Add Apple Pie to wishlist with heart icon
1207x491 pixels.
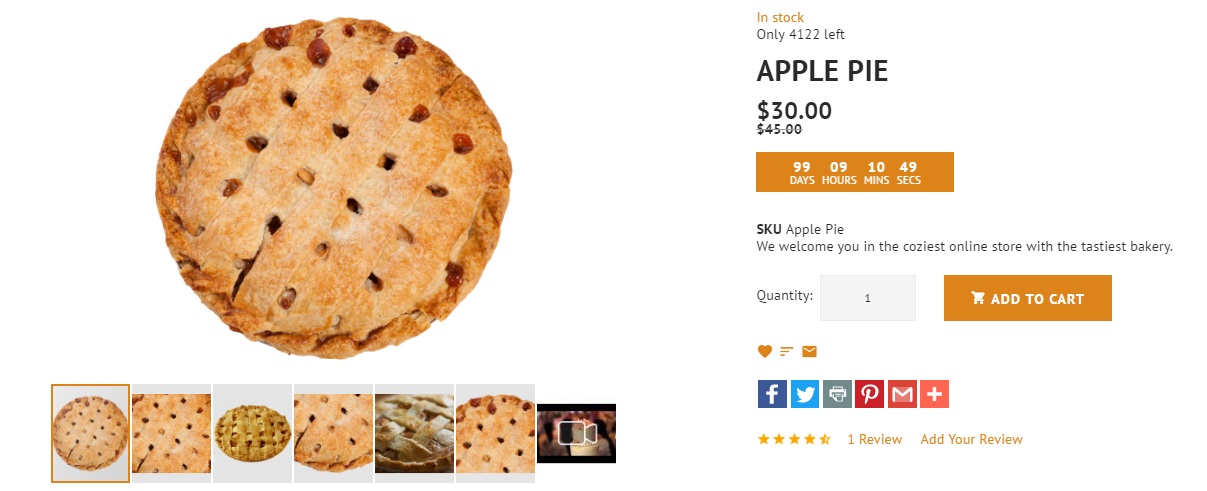765,351
